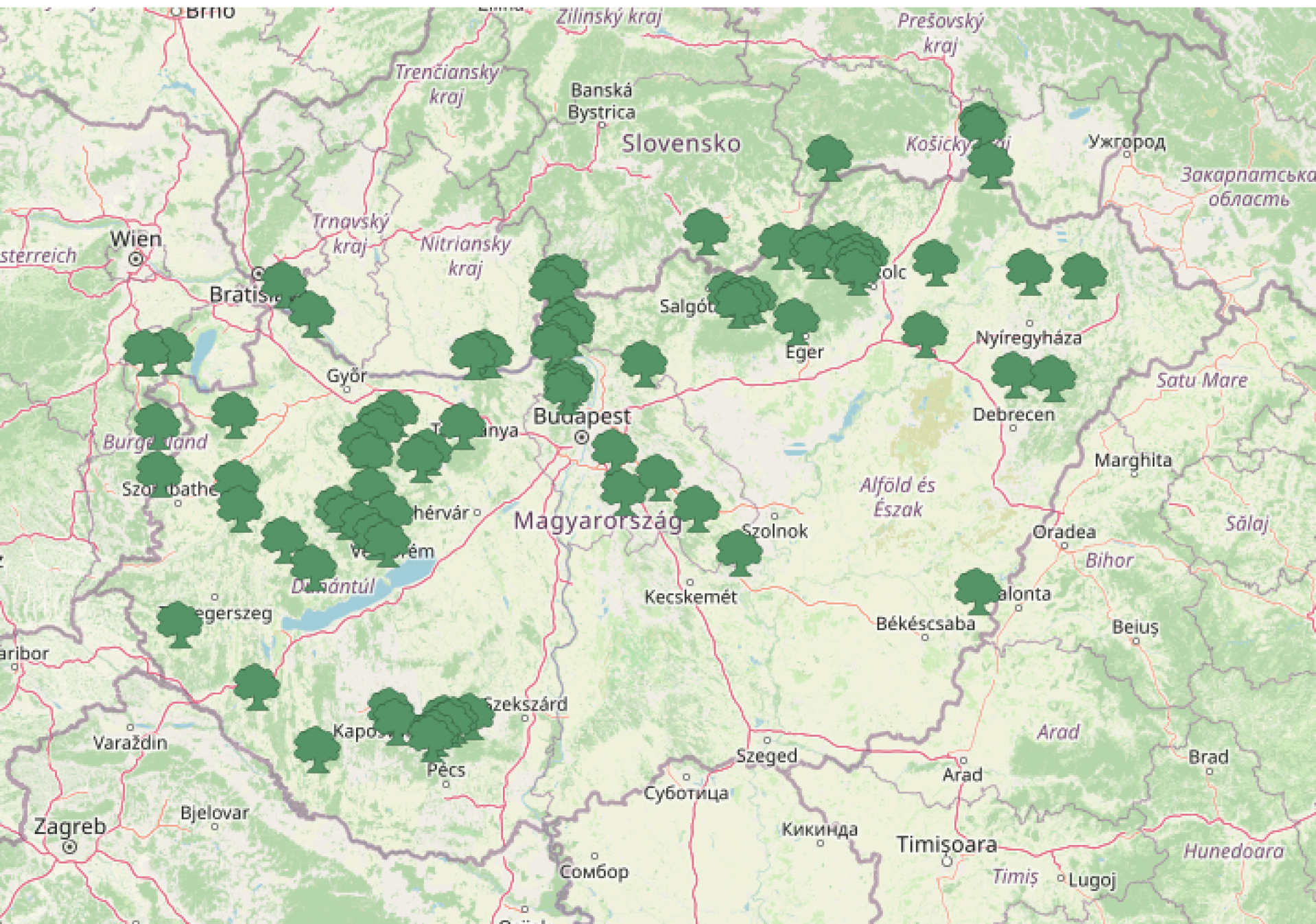1316x924 pixels.
Task: Click the Arad city label
Action: click(x=962, y=775)
